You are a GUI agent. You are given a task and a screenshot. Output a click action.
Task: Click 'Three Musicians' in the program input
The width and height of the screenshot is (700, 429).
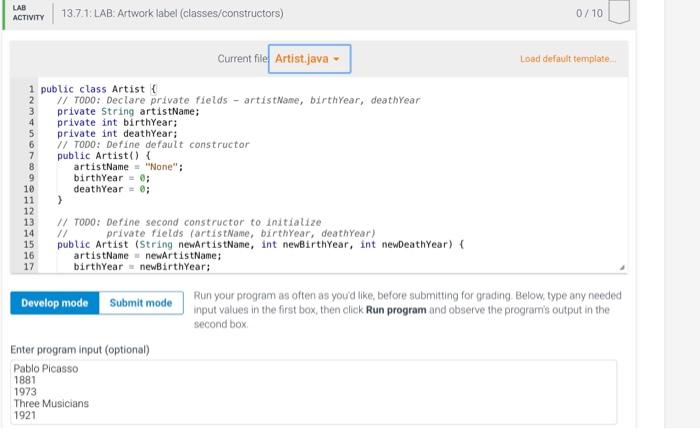click(x=51, y=404)
